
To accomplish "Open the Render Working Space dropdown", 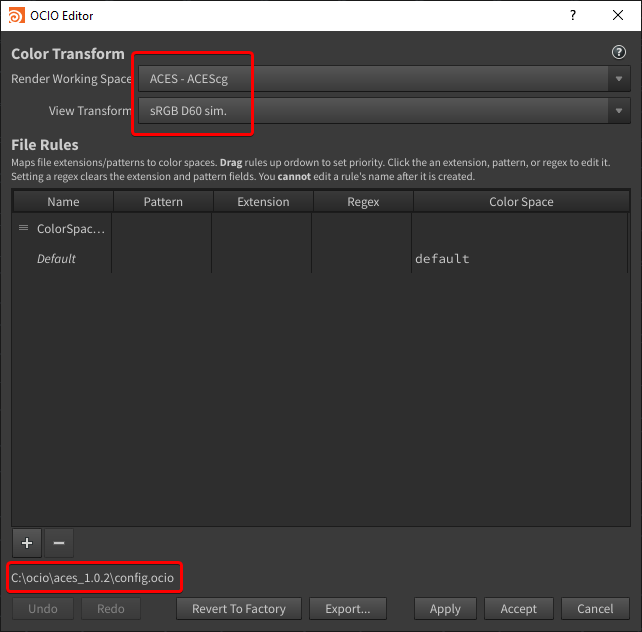I will (384, 79).
